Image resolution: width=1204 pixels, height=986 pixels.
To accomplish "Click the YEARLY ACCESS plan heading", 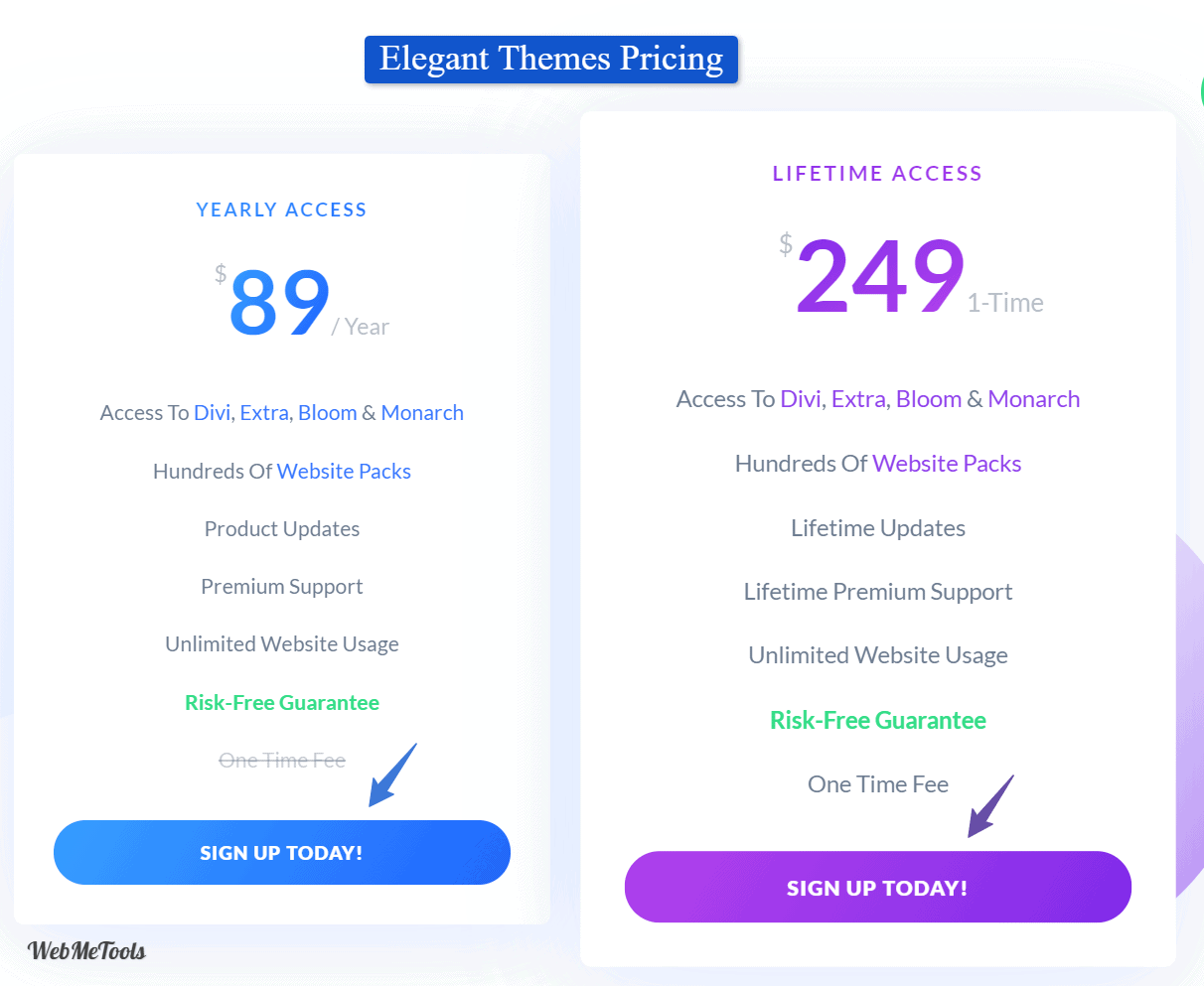I will pyautogui.click(x=282, y=210).
